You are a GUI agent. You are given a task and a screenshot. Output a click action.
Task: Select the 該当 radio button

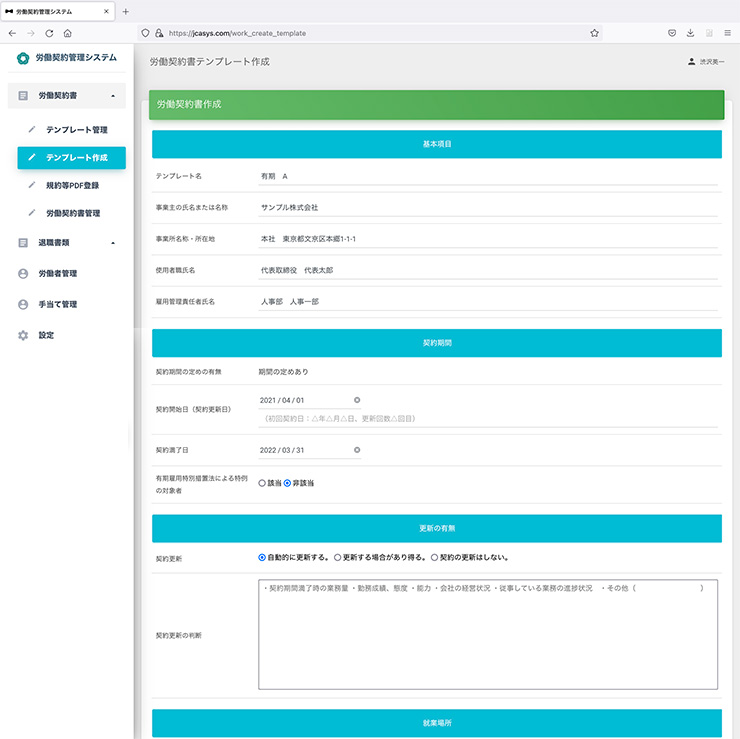(262, 483)
